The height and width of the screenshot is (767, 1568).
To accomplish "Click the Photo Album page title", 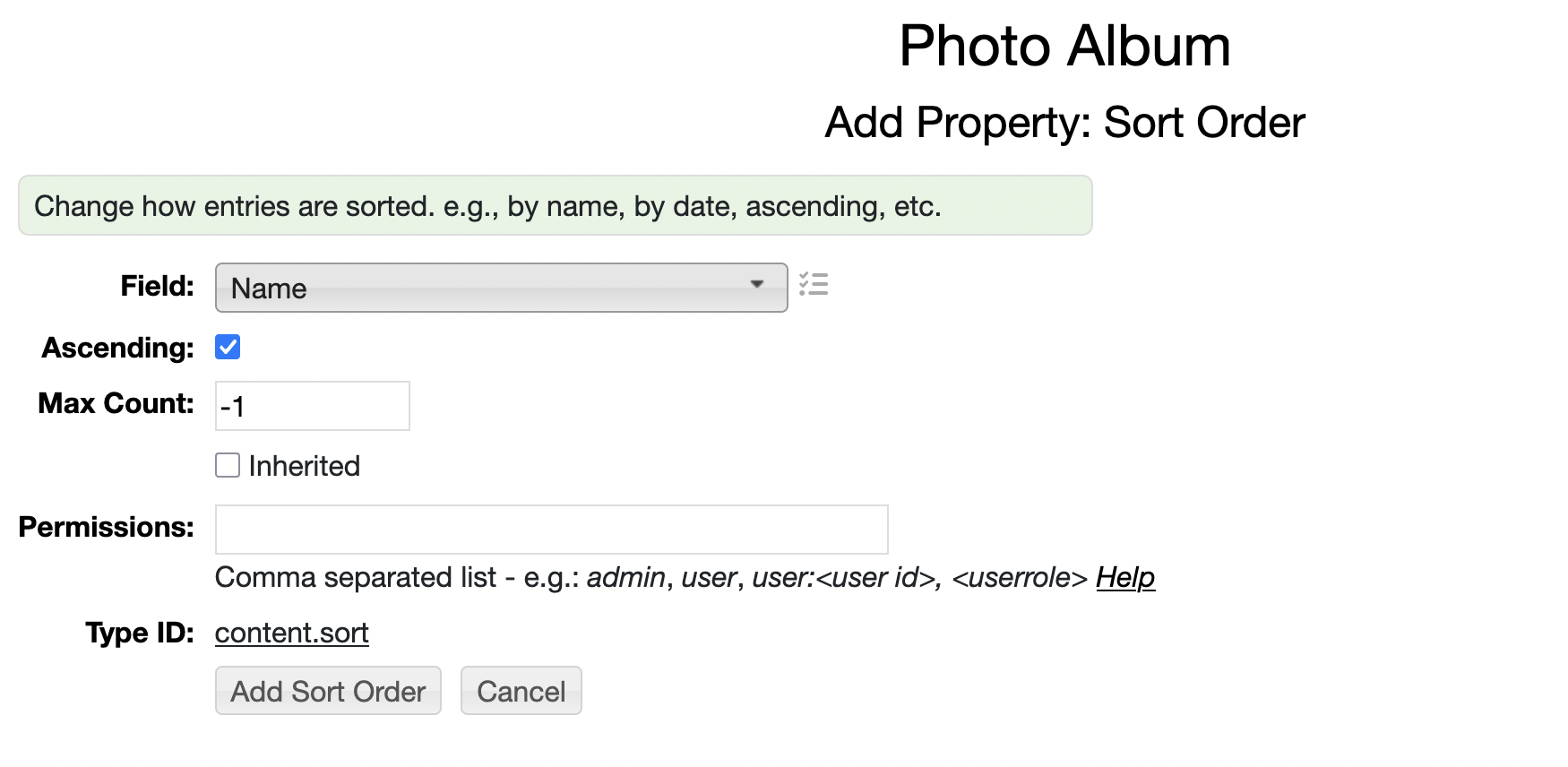I will click(1064, 46).
